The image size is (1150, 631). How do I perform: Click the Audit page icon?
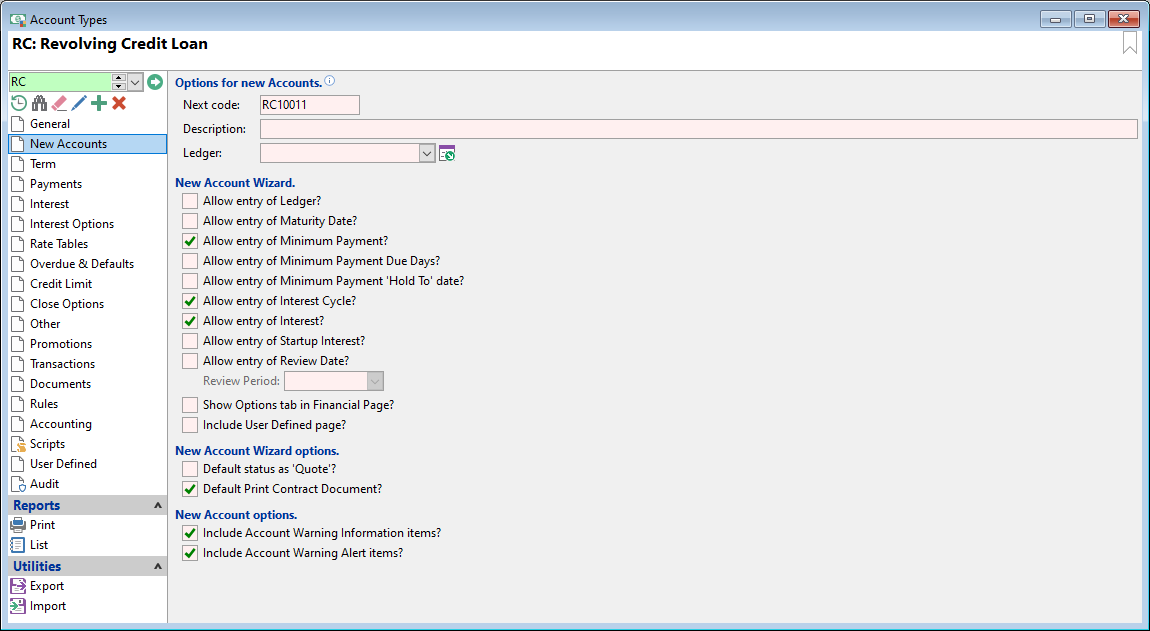pyautogui.click(x=18, y=484)
